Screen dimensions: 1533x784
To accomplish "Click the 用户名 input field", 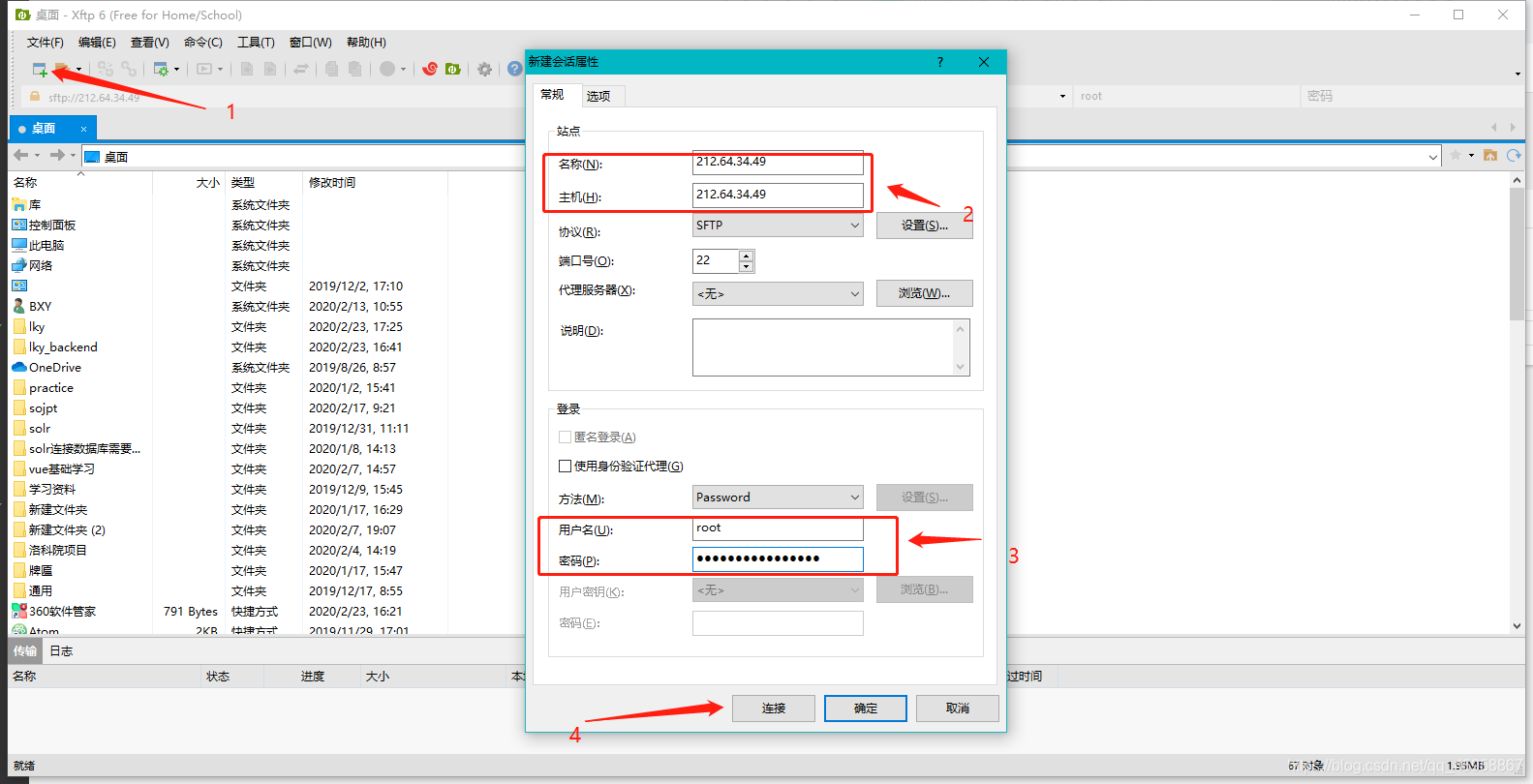I will [x=778, y=528].
